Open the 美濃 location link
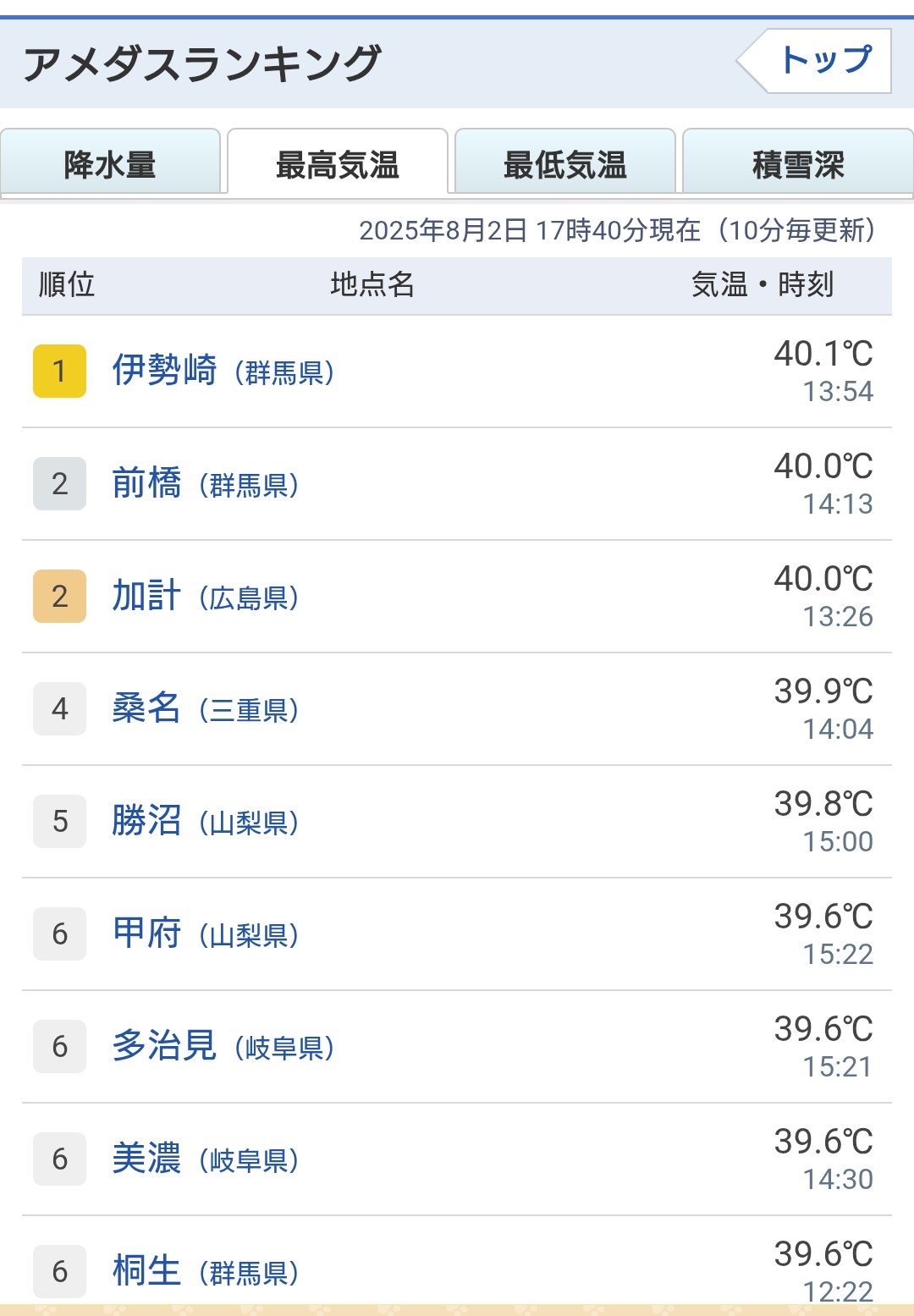Viewport: 914px width, 1316px height. click(x=147, y=1159)
